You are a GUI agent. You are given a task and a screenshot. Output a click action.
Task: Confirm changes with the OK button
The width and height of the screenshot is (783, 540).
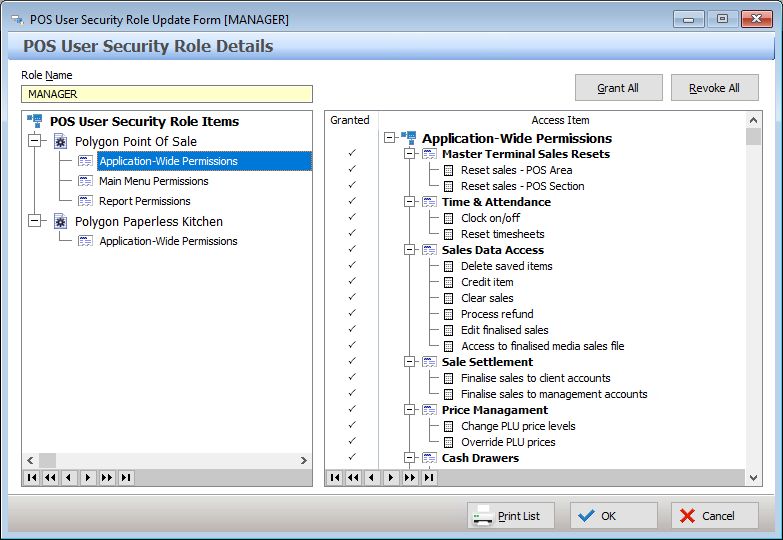point(614,516)
